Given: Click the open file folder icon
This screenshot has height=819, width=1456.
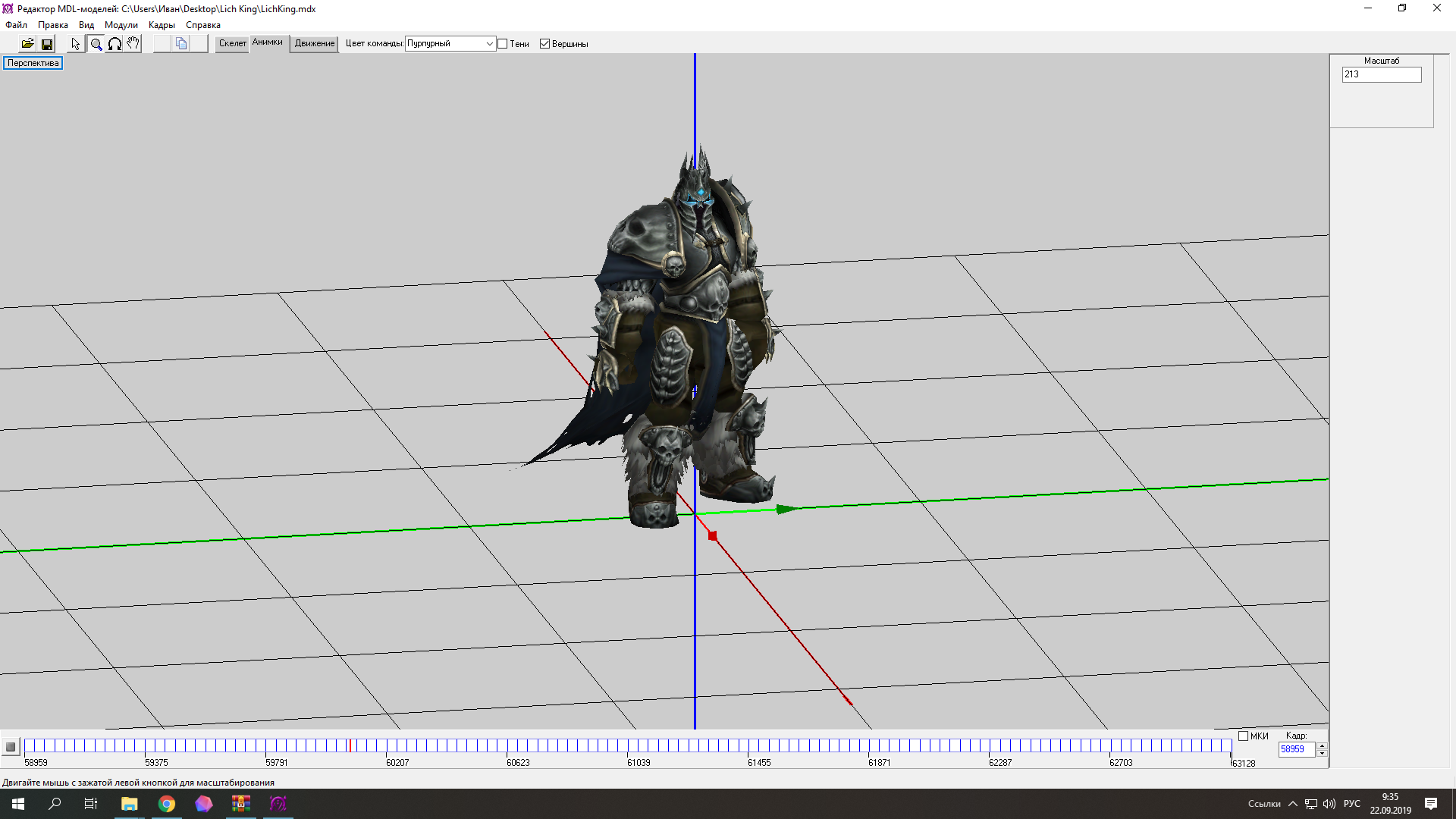Looking at the screenshot, I should (x=27, y=44).
